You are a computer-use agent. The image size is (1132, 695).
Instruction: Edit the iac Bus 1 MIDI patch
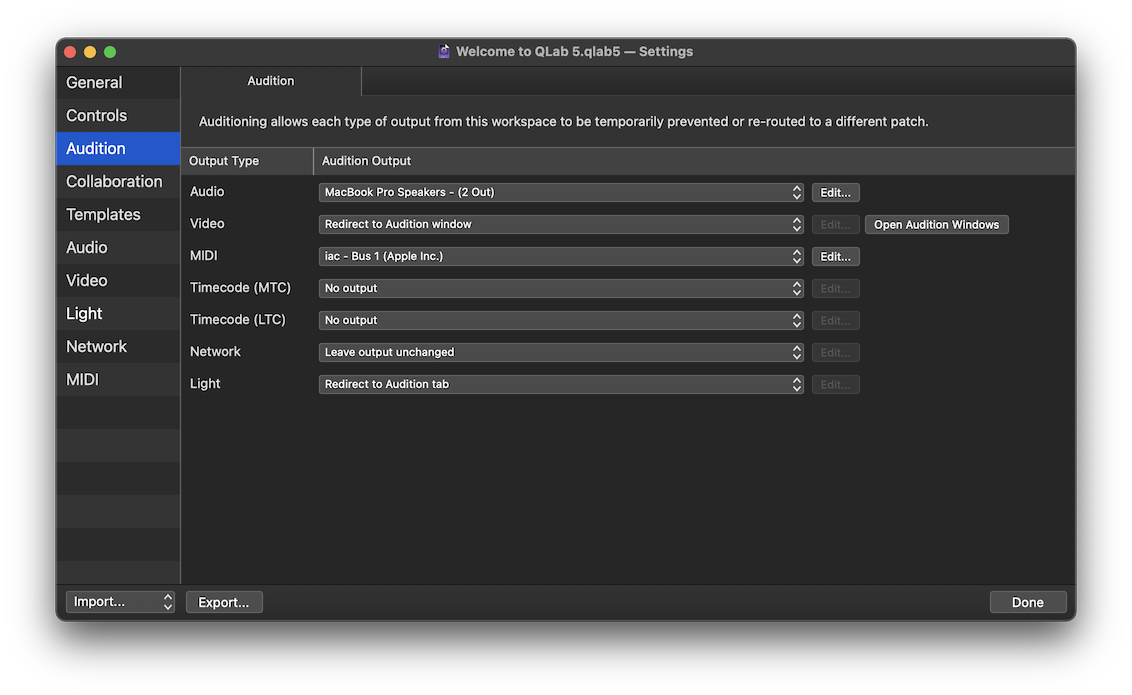point(836,256)
